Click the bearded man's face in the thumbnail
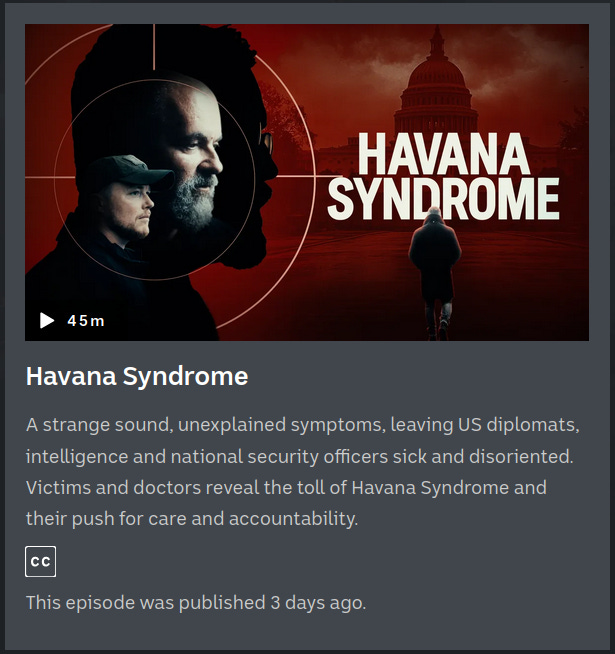The image size is (615, 654). tap(192, 158)
